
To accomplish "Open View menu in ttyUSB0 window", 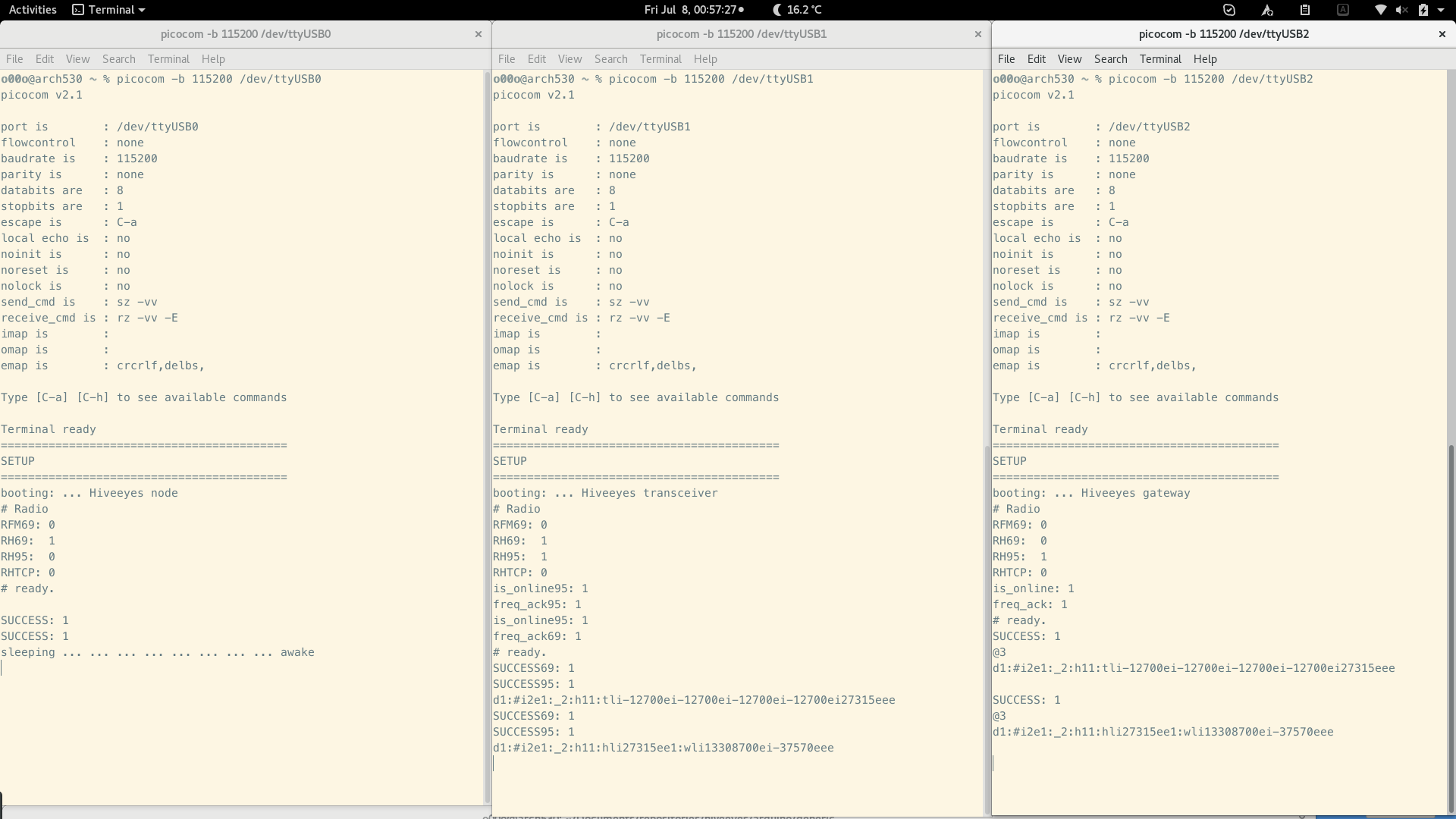I will pos(77,59).
